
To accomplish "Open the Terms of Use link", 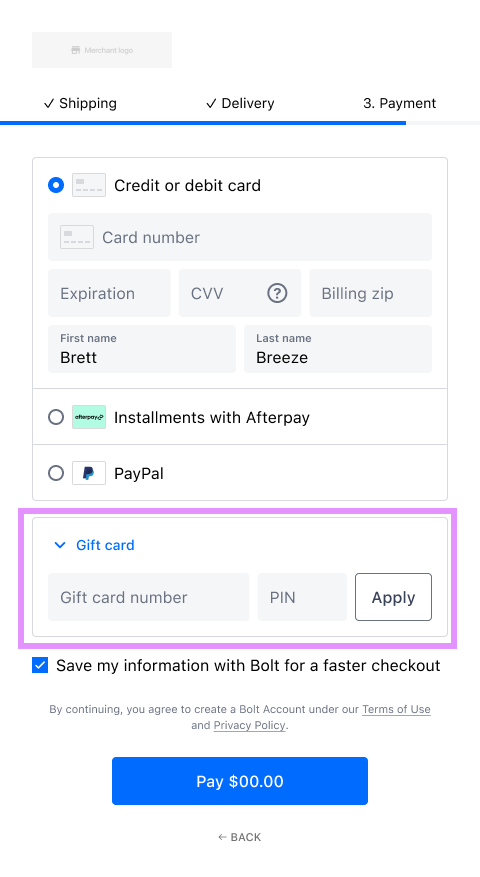I will pyautogui.click(x=397, y=709).
